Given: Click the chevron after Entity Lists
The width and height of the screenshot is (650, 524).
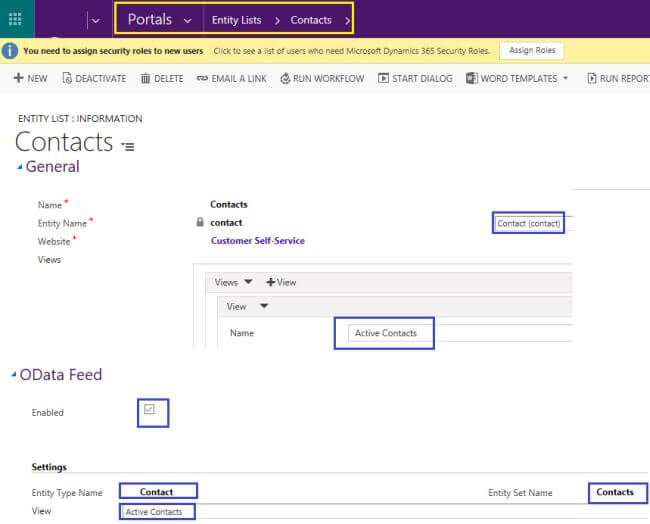Looking at the screenshot, I should 277,21.
